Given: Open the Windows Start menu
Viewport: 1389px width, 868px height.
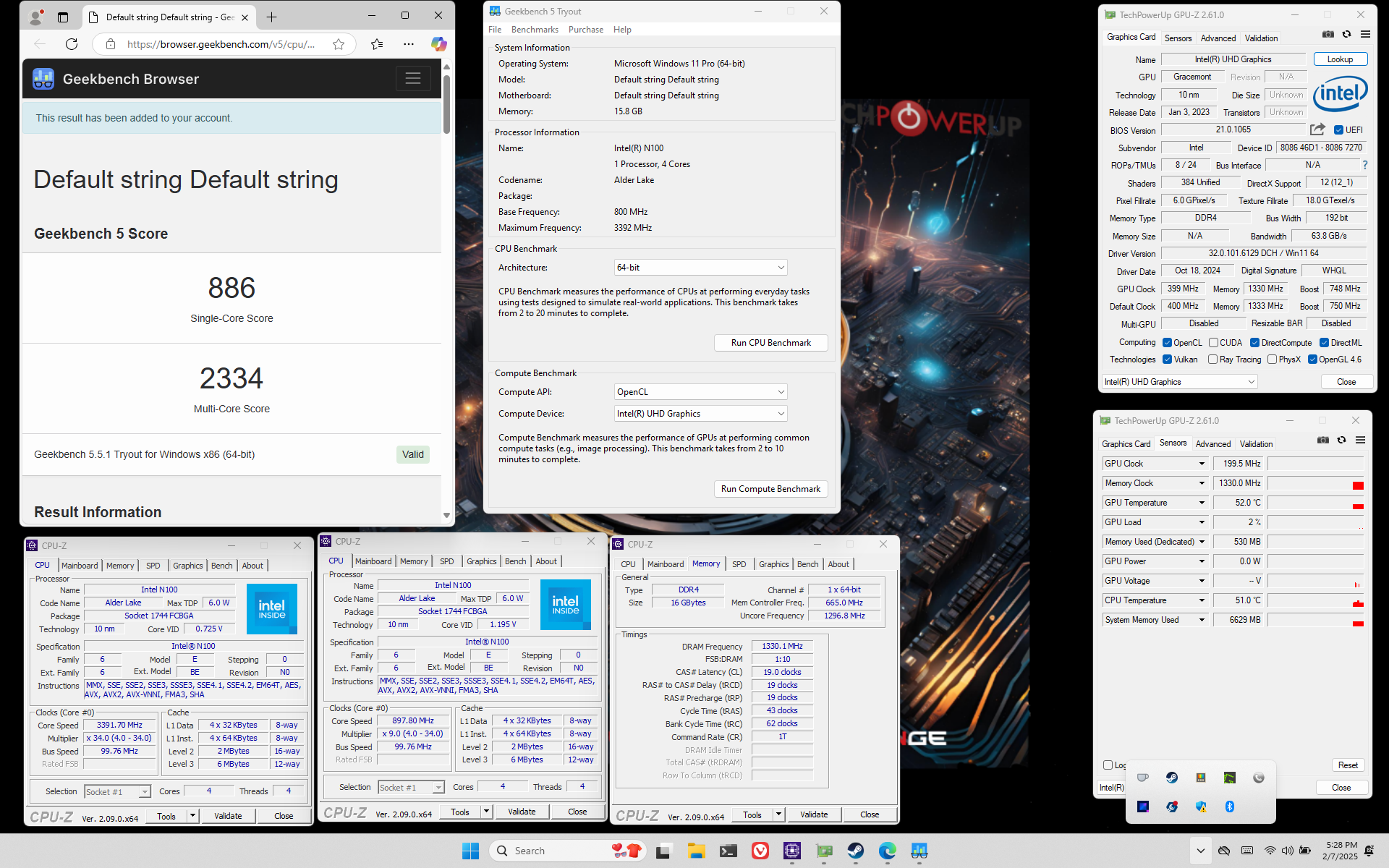Looking at the screenshot, I should (471, 851).
